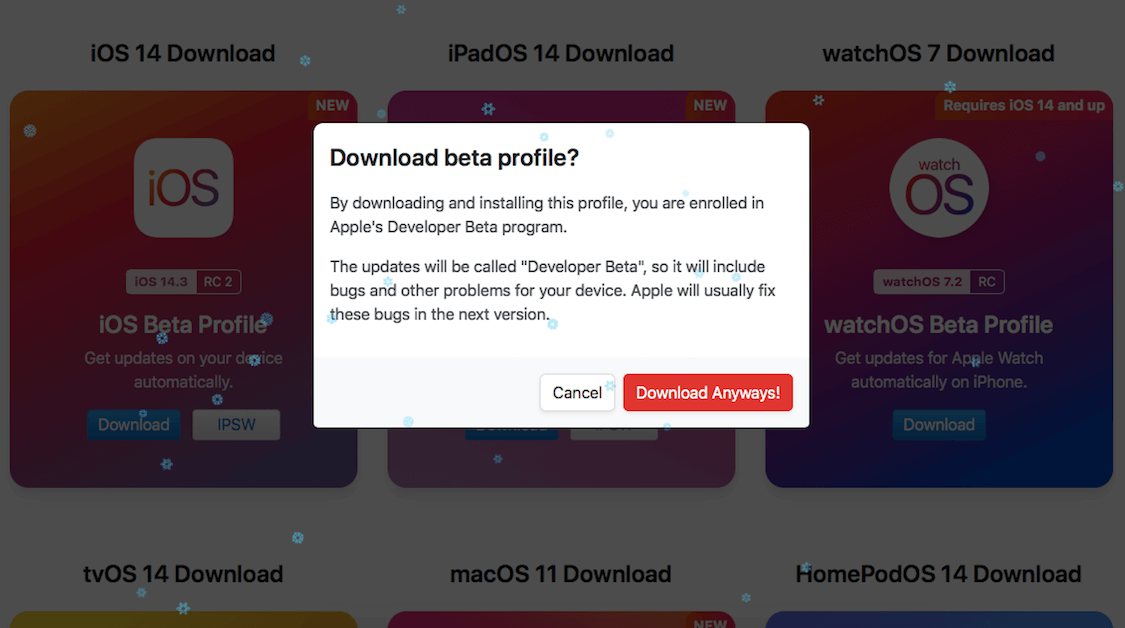Click the Cancel button in the dialog
Screen dimensions: 1125x628
pyautogui.click(x=577, y=393)
